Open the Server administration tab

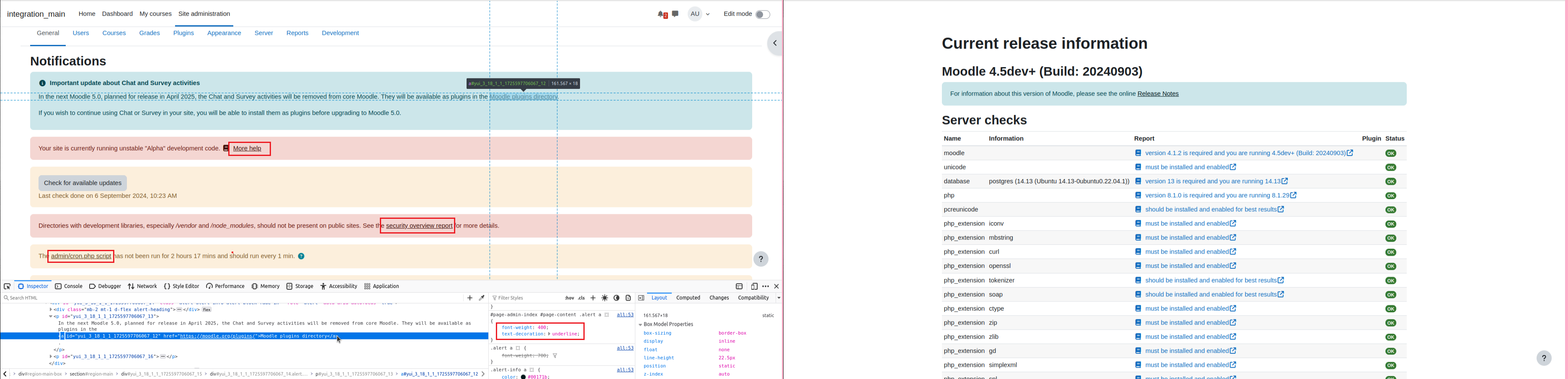[263, 34]
